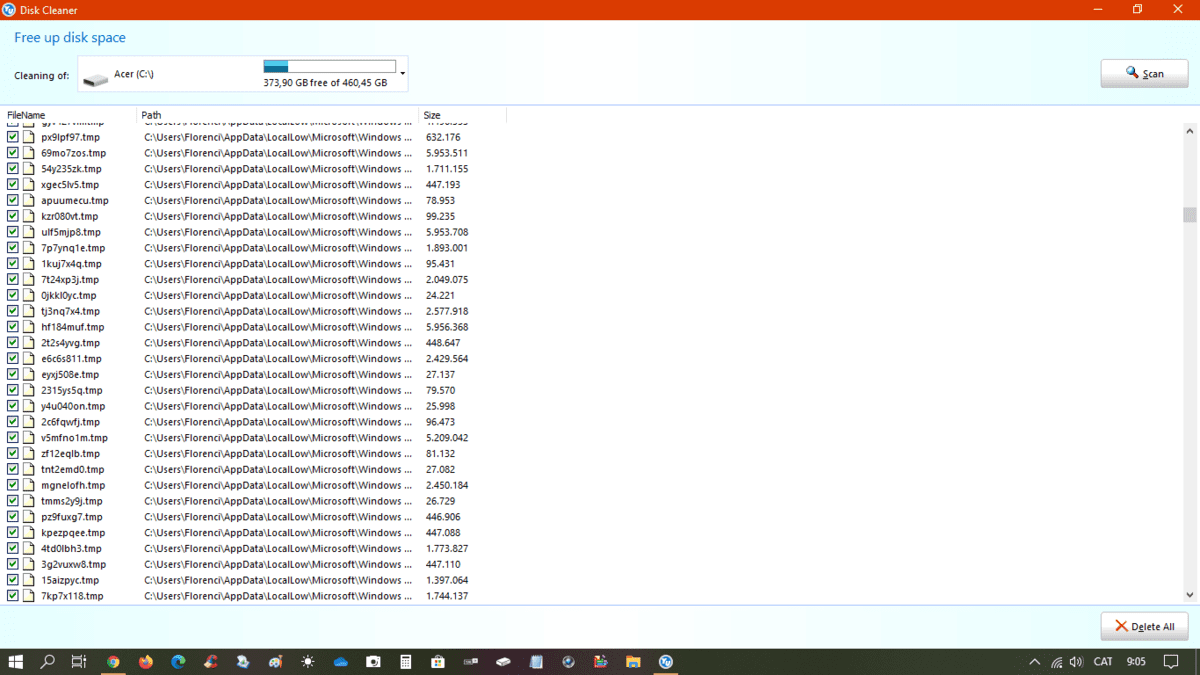1200x675 pixels.
Task: Click the Acer (C:) drive icon
Action: (x=95, y=78)
